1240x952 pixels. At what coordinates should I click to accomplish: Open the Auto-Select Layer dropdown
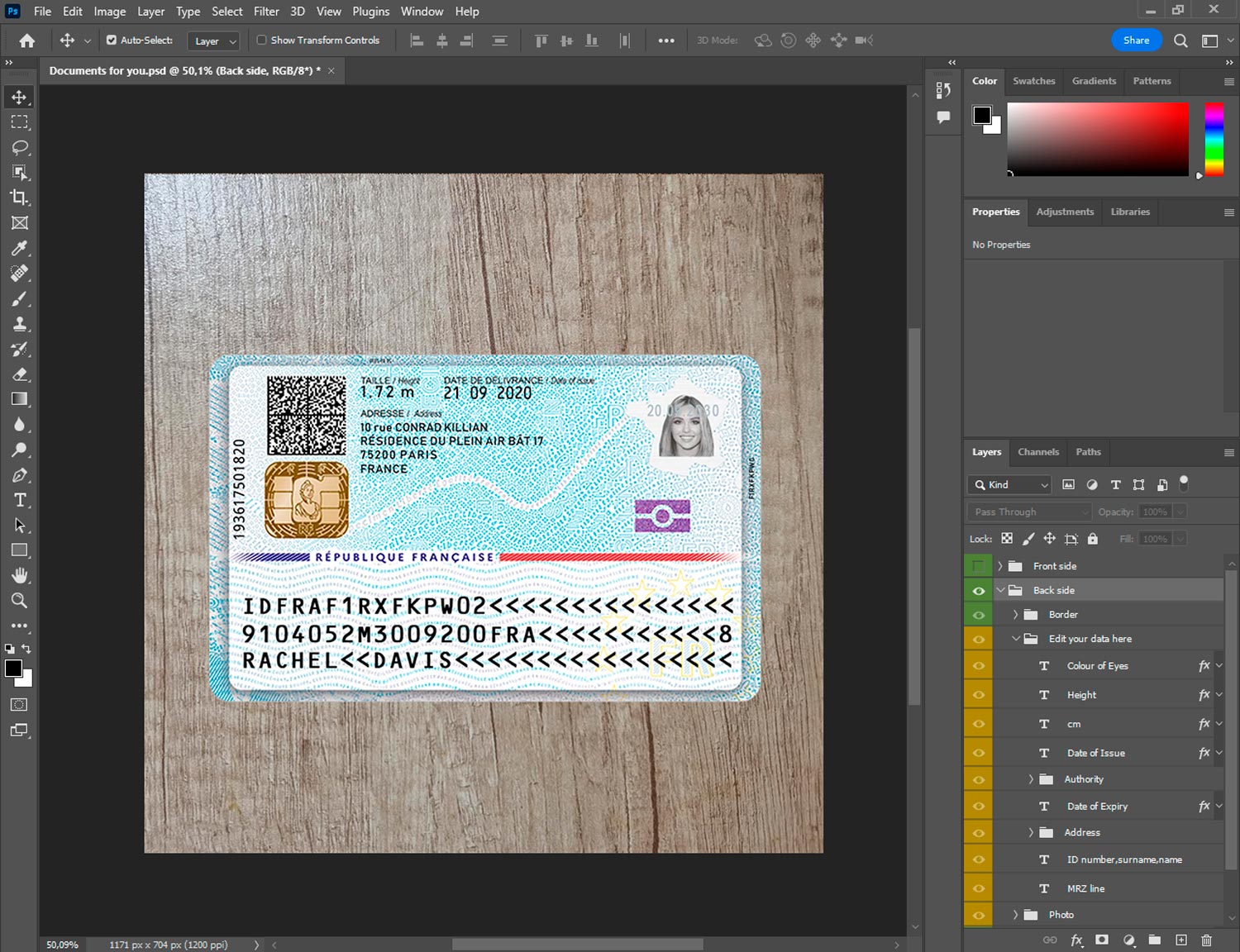(215, 40)
